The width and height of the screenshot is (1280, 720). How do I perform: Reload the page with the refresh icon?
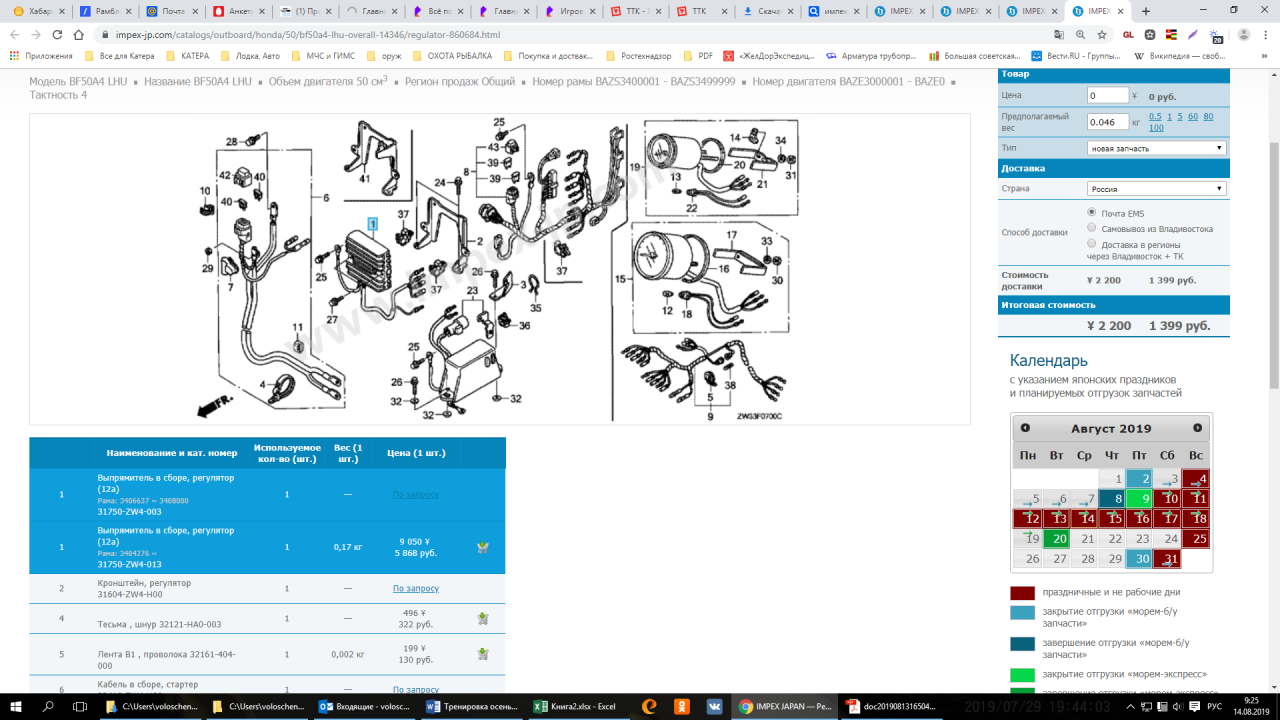[57, 34]
